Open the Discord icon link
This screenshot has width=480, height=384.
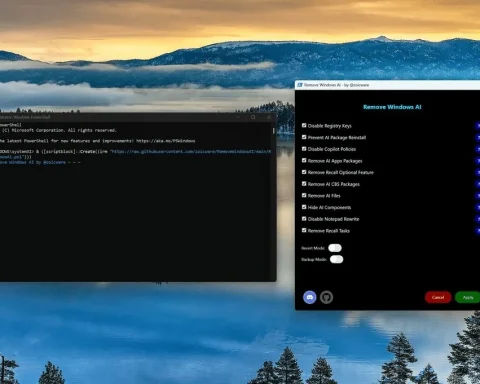[x=310, y=297]
